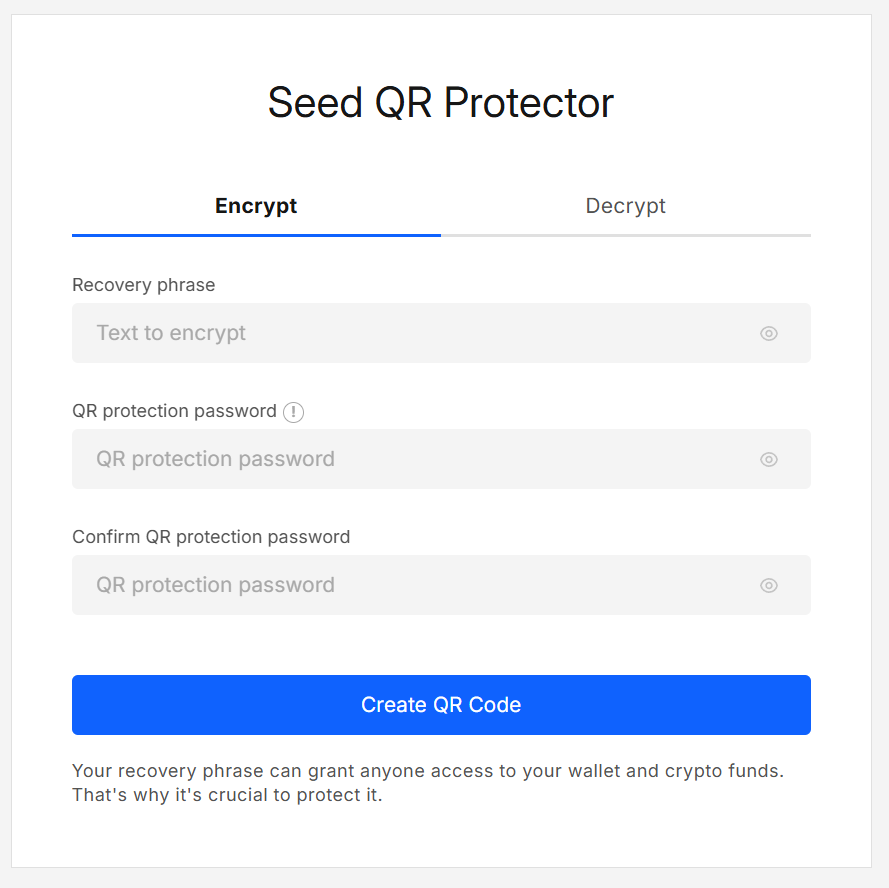889x888 pixels.
Task: Select the Confirm QR protection password field
Action: pyautogui.click(x=400, y=585)
